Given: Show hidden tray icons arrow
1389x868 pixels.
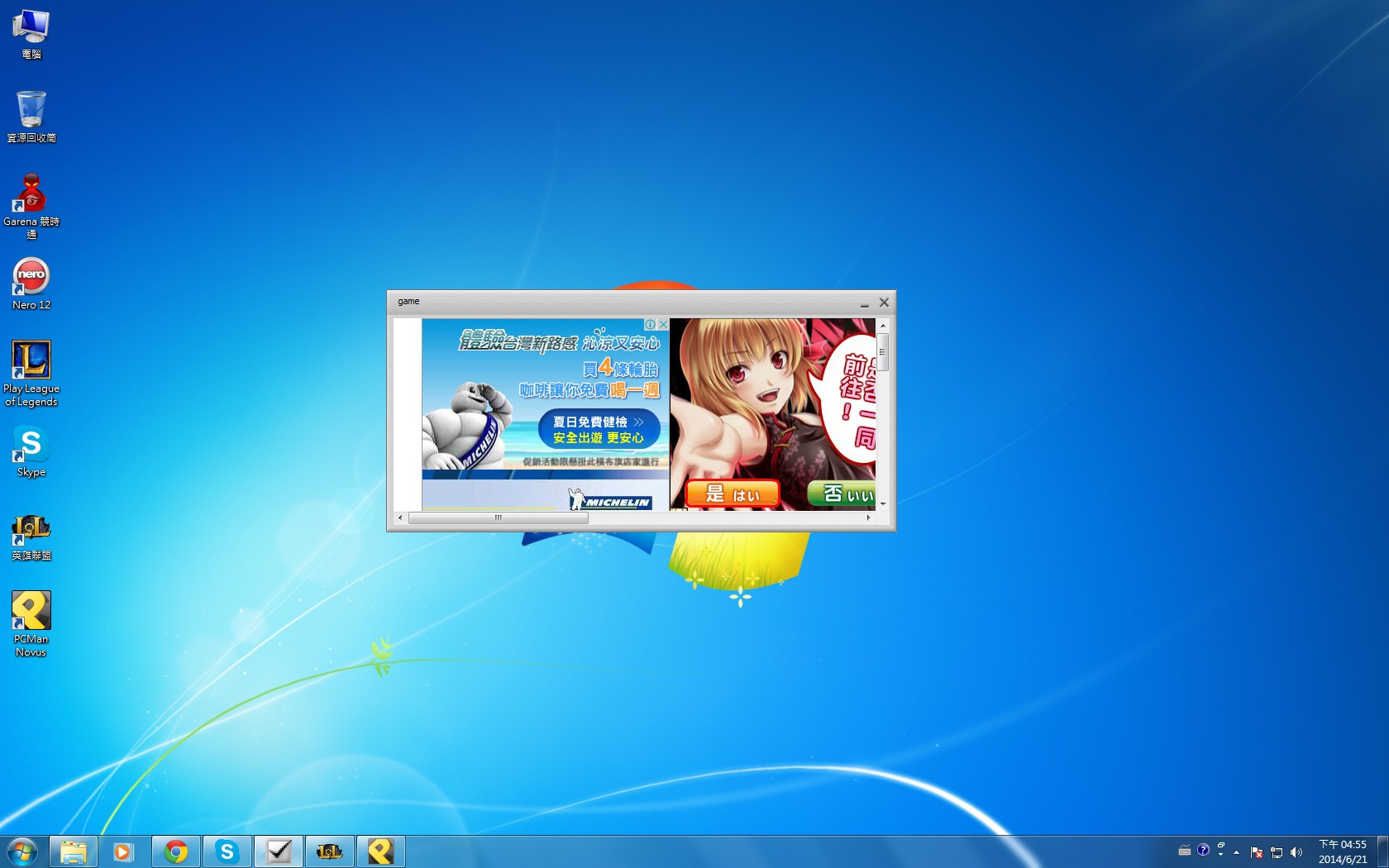Looking at the screenshot, I should pos(1237,852).
